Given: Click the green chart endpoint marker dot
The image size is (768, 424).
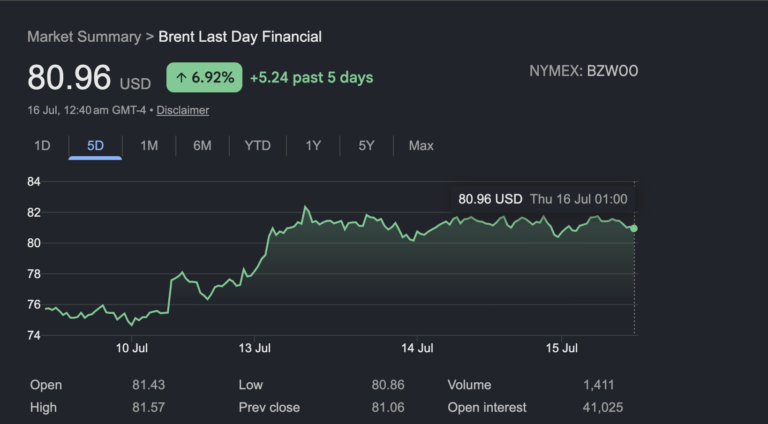Looking at the screenshot, I should pyautogui.click(x=634, y=228).
